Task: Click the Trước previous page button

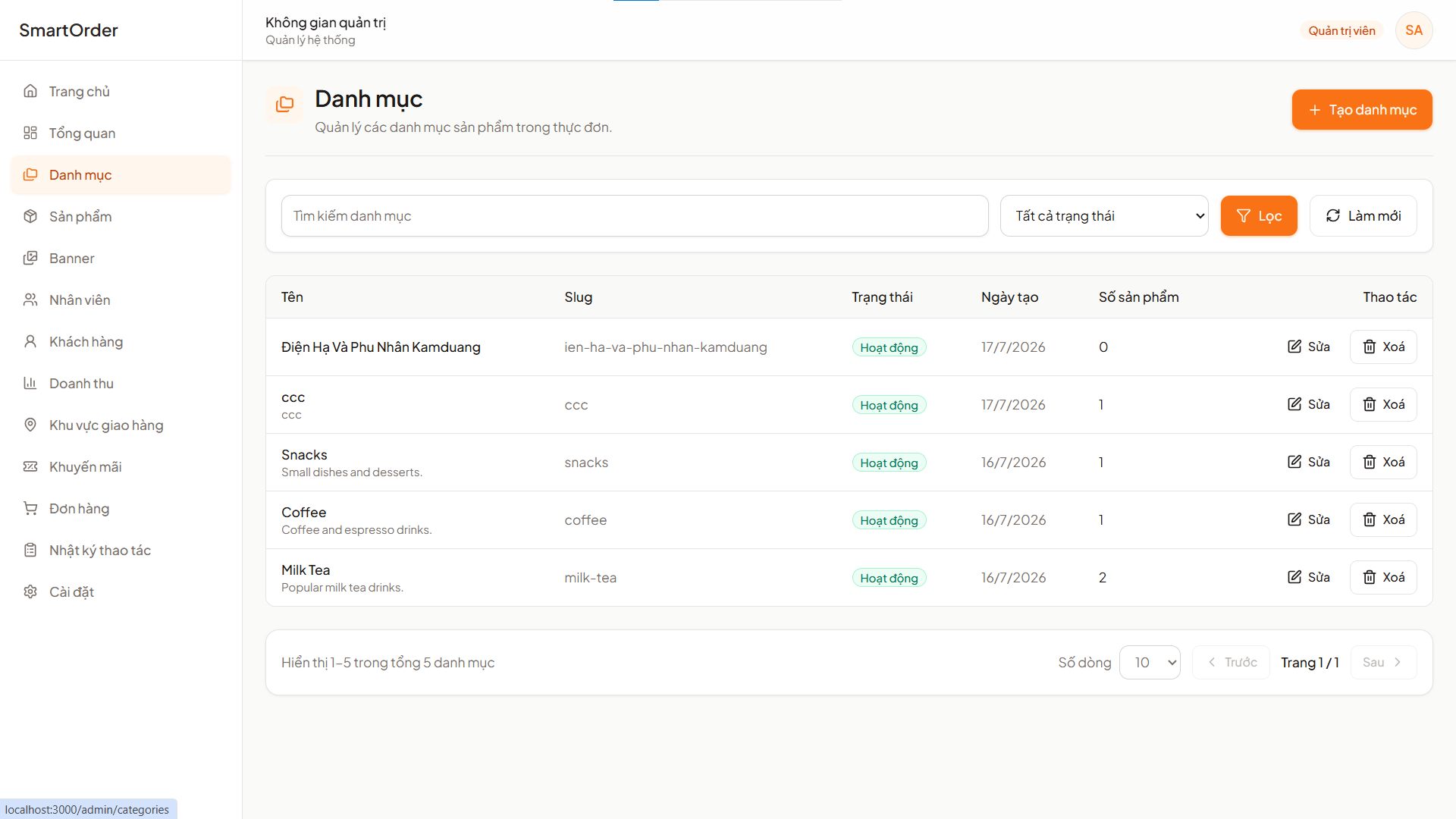Action: (1231, 662)
